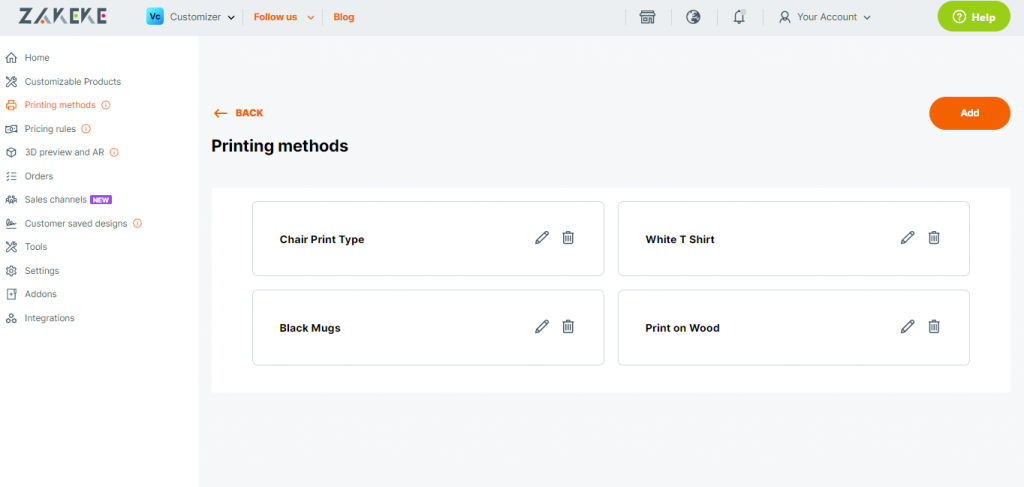This screenshot has height=487, width=1024.
Task: Delete the Chair Print Type method
Action: (568, 238)
